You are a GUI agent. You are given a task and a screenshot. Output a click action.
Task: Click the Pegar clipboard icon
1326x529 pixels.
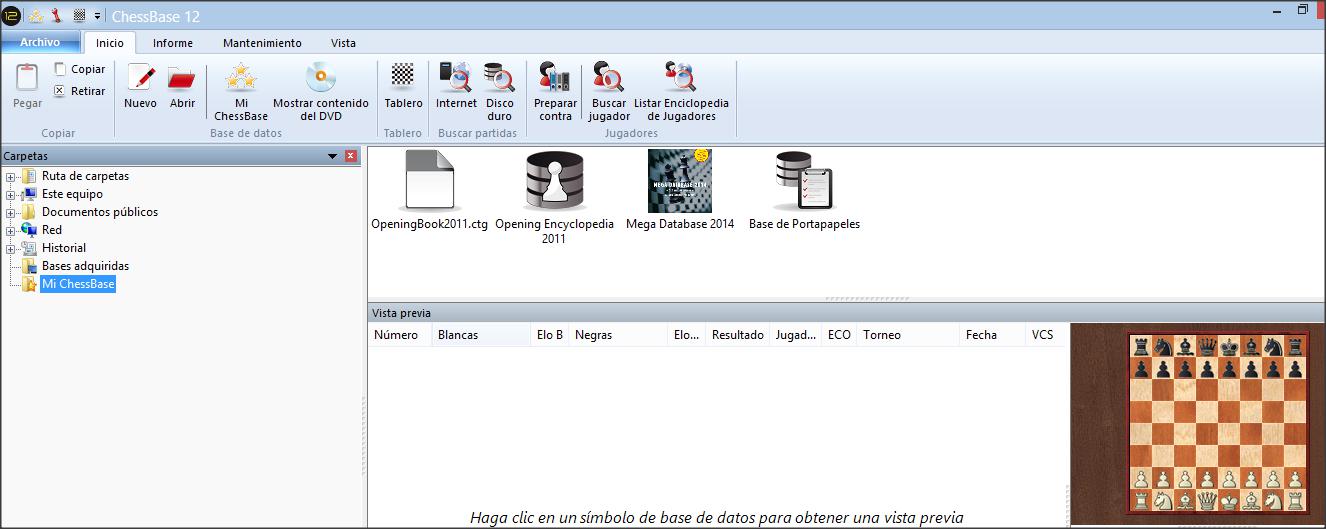(x=27, y=78)
